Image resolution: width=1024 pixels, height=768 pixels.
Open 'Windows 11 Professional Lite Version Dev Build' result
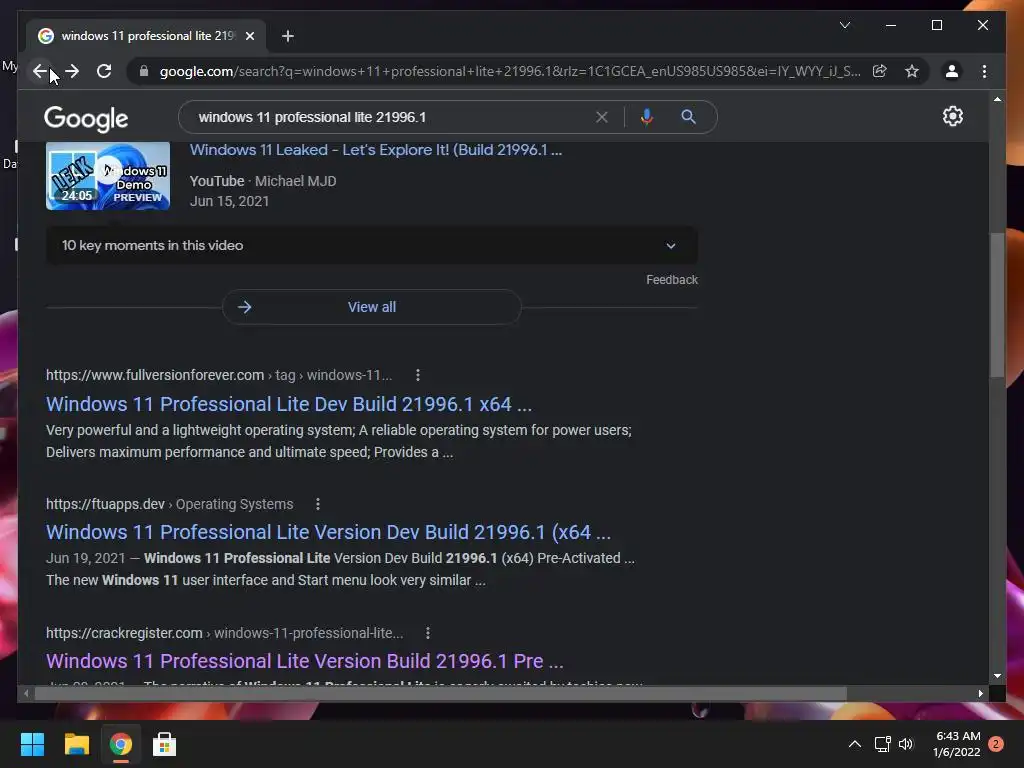328,532
